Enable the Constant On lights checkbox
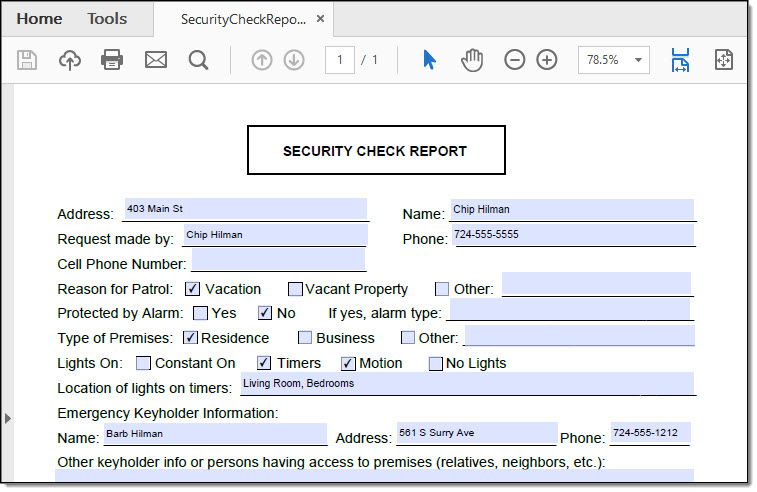Screen dimensions: 757x492 143,363
